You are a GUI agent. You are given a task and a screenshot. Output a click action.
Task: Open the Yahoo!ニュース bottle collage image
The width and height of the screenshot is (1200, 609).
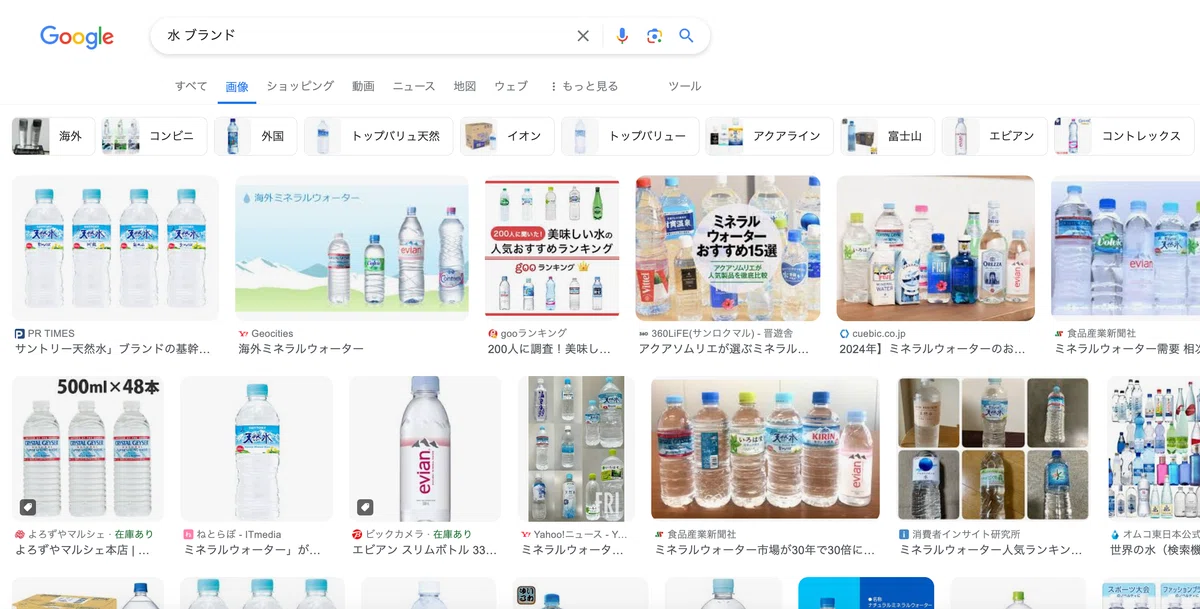click(576, 449)
